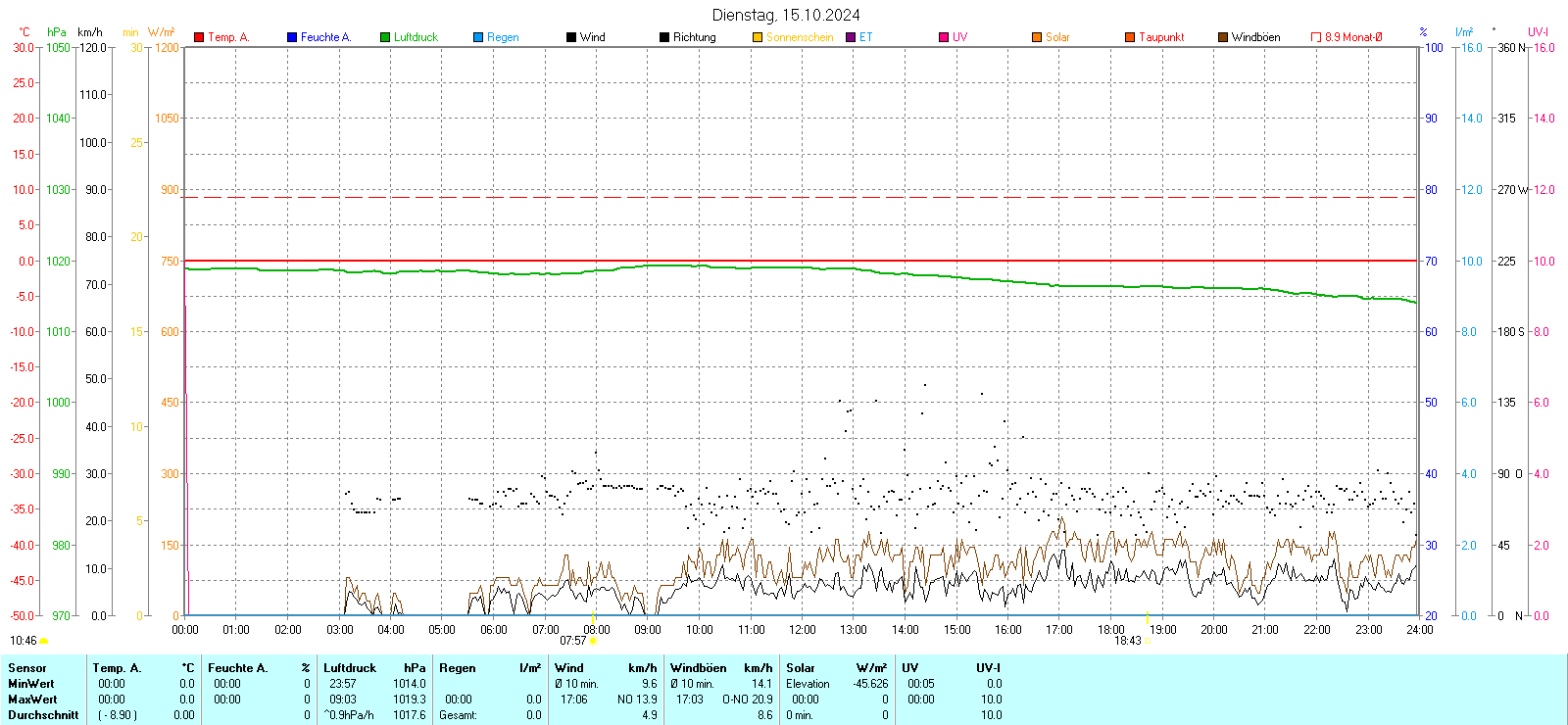Click the sunrise icon beside 07:57
The height and width of the screenshot is (725, 1568).
click(x=593, y=641)
